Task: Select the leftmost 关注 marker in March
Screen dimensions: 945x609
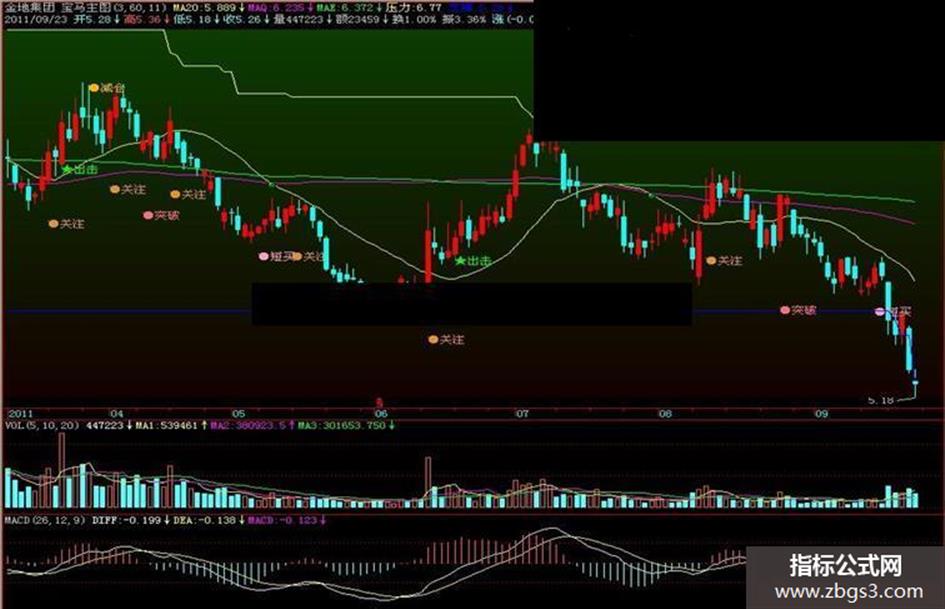Action: [66, 224]
